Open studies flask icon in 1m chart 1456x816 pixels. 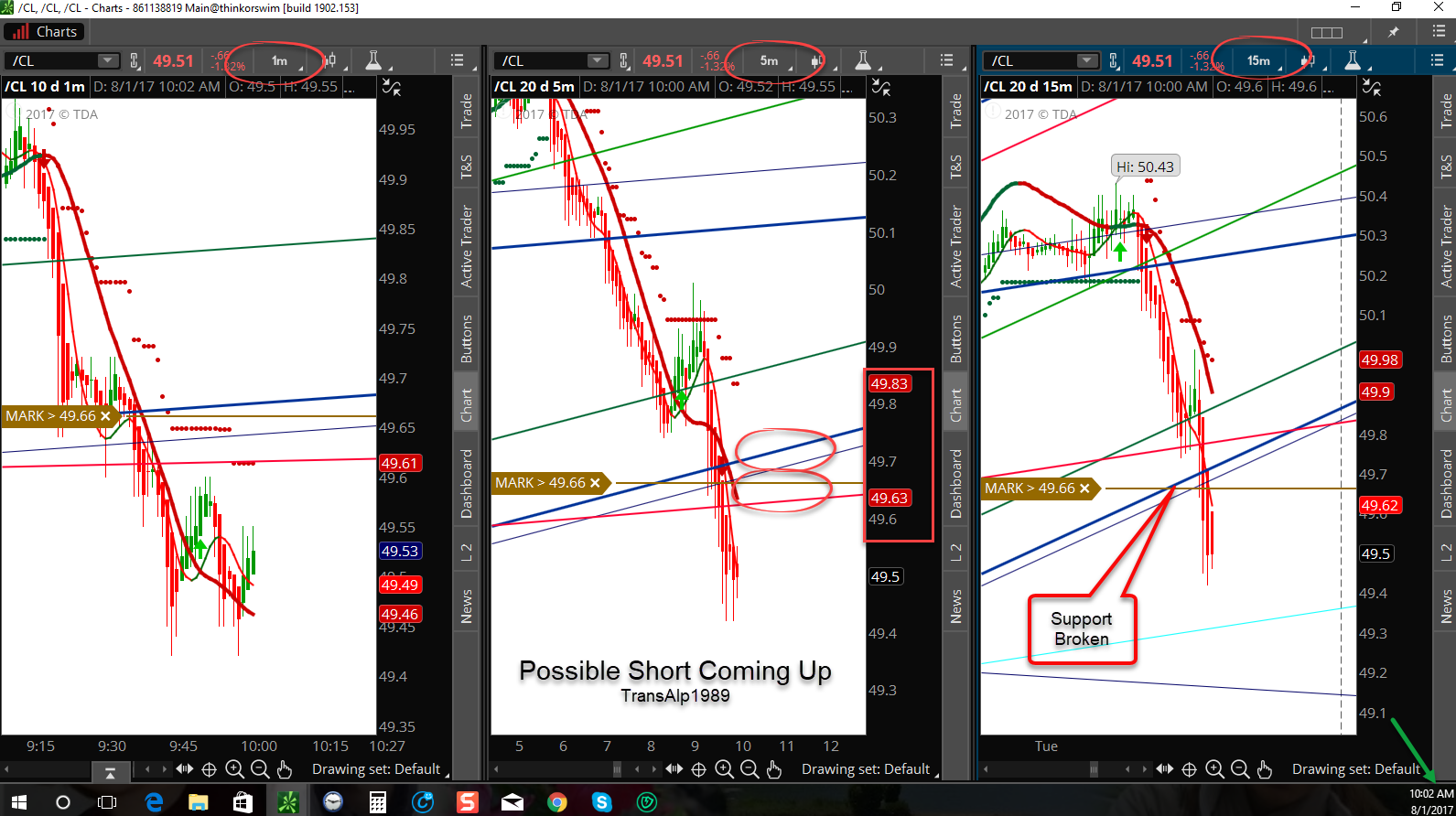373,60
